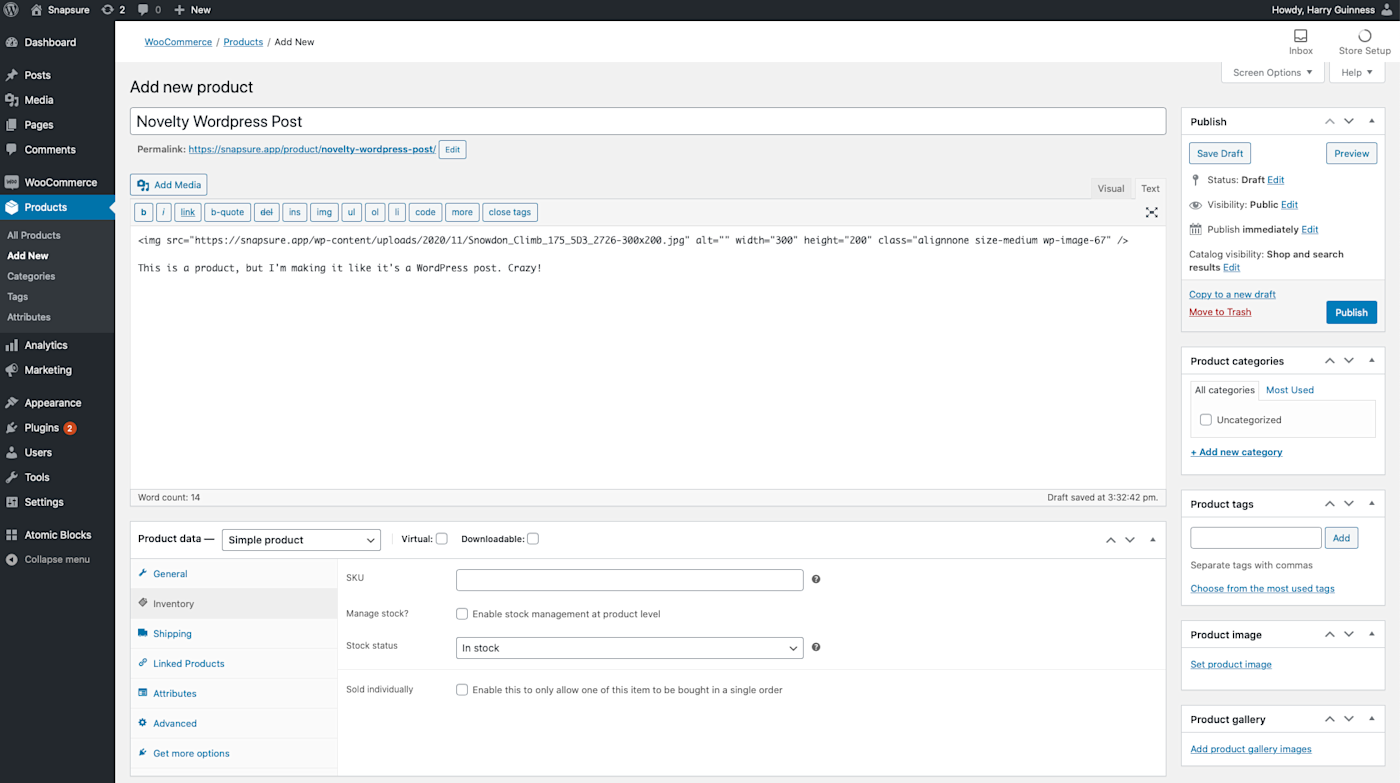The image size is (1400, 783).
Task: Toggle distraction-free fullscreen editor icon
Action: (1152, 212)
